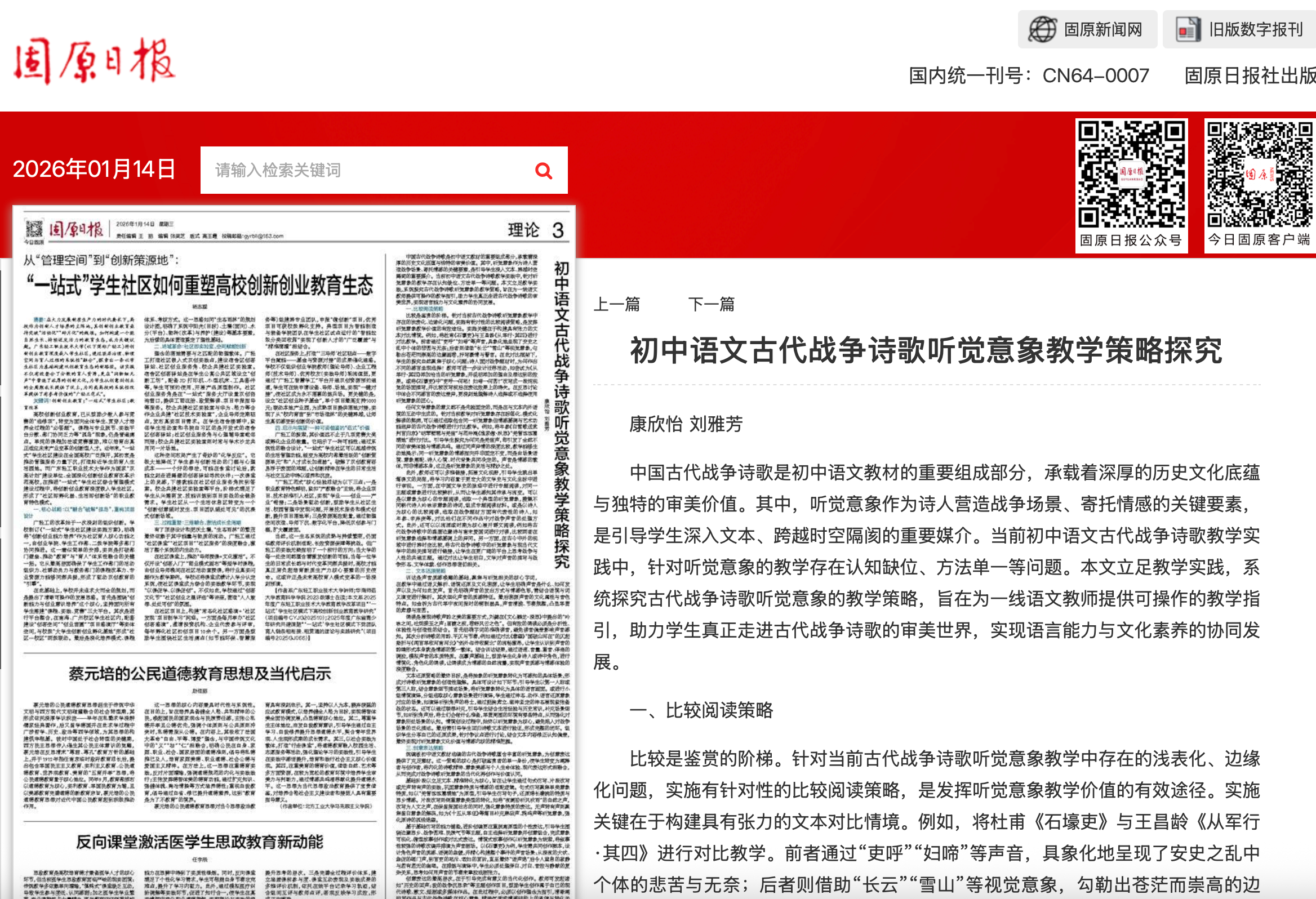The height and width of the screenshot is (899, 1316).
Task: Click the date 2026年01月14日
Action: [x=94, y=170]
